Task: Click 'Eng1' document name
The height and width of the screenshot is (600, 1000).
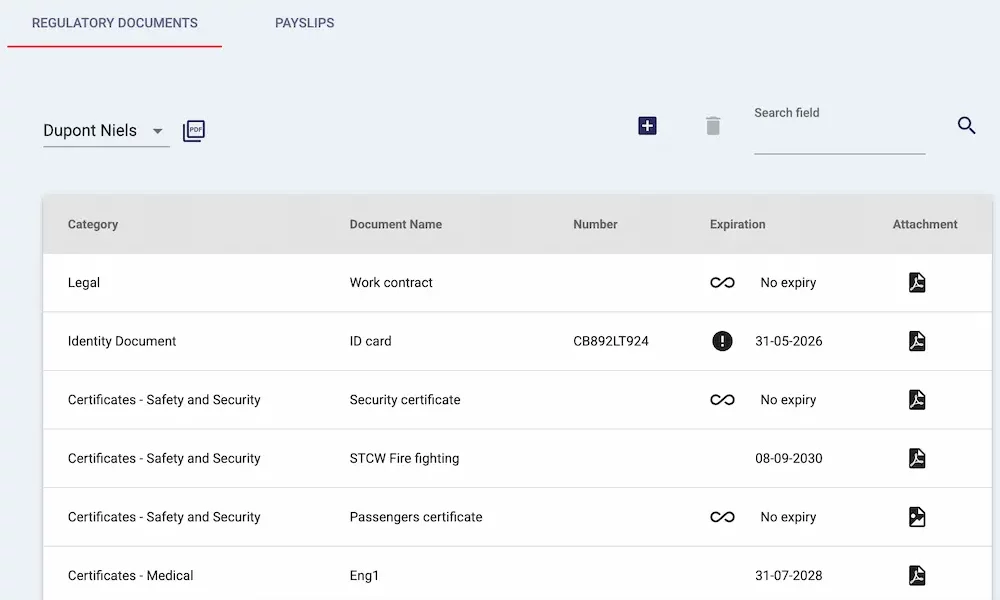Action: 364,576
